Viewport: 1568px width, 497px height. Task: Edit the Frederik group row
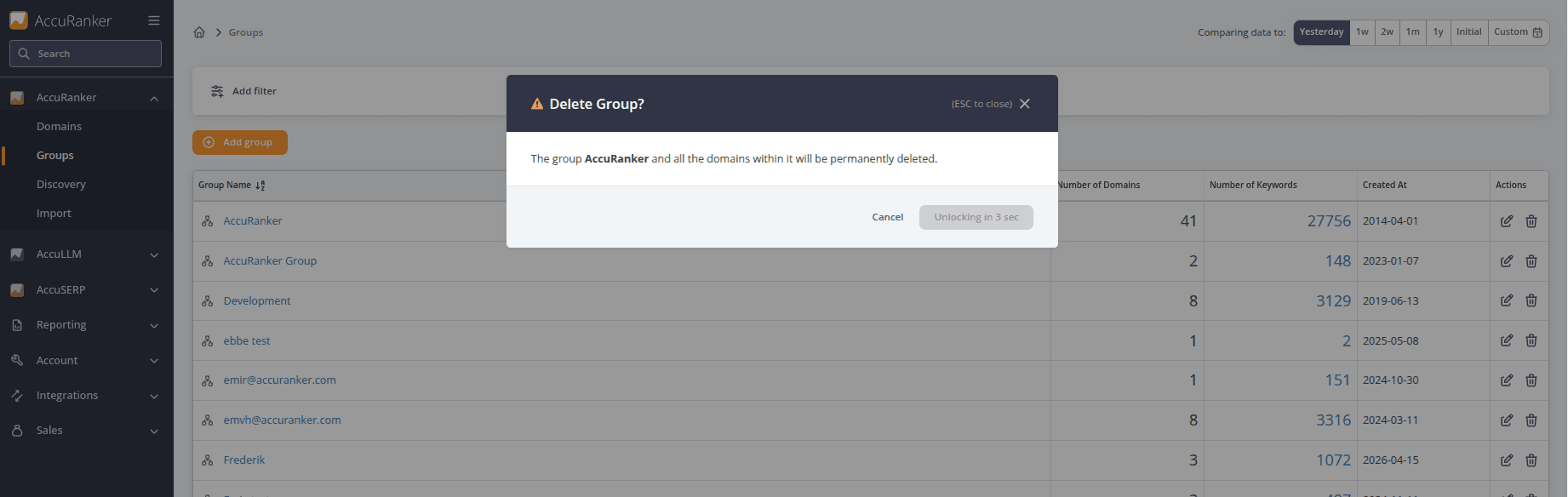coord(1507,460)
